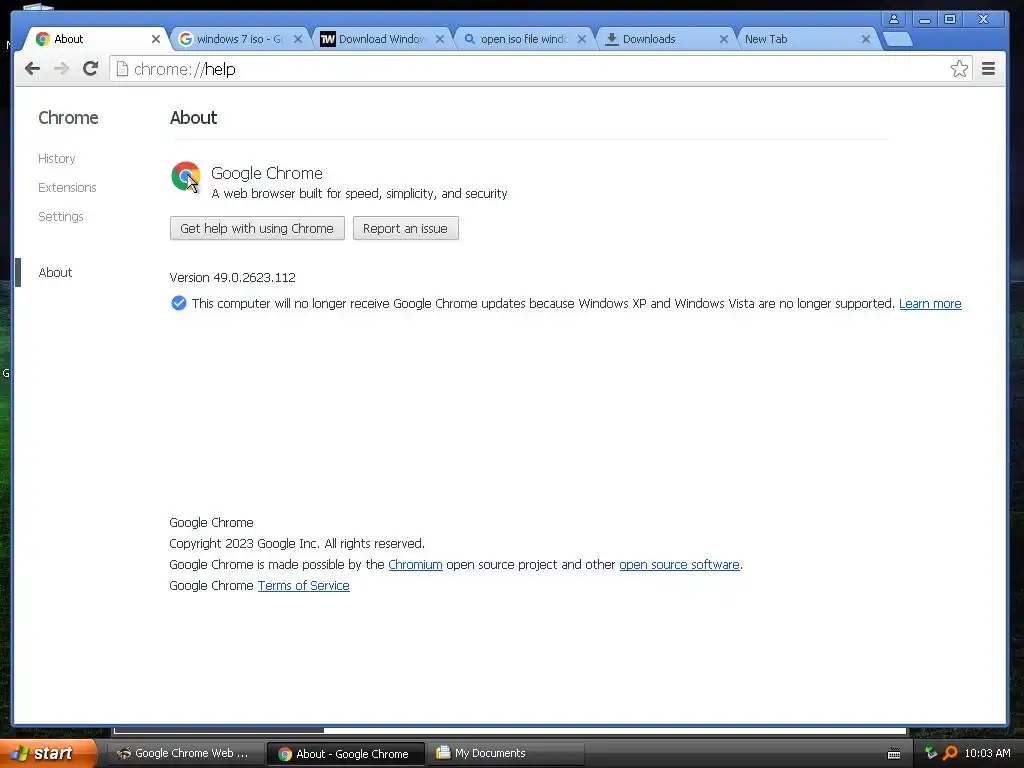Screen dimensions: 1024x768
Task: Click the Copyright 2023 Google Inc. text
Action: coord(297,543)
